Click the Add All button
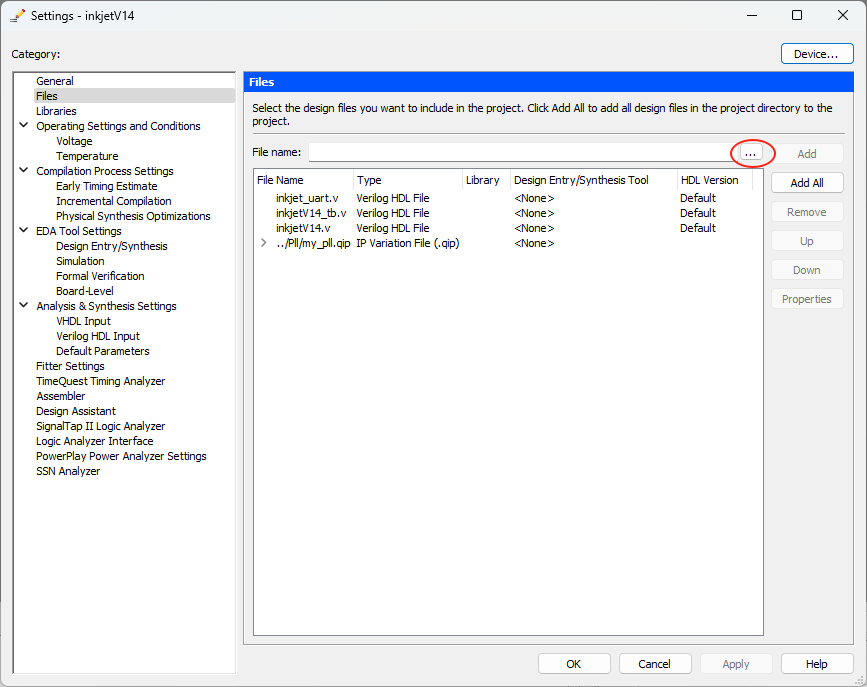This screenshot has height=687, width=867. (x=807, y=183)
